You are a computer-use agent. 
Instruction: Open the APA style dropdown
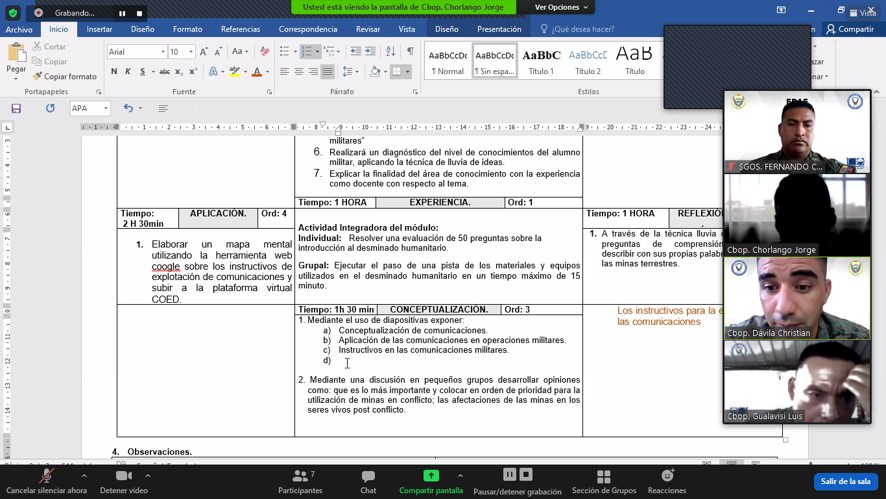[106, 108]
